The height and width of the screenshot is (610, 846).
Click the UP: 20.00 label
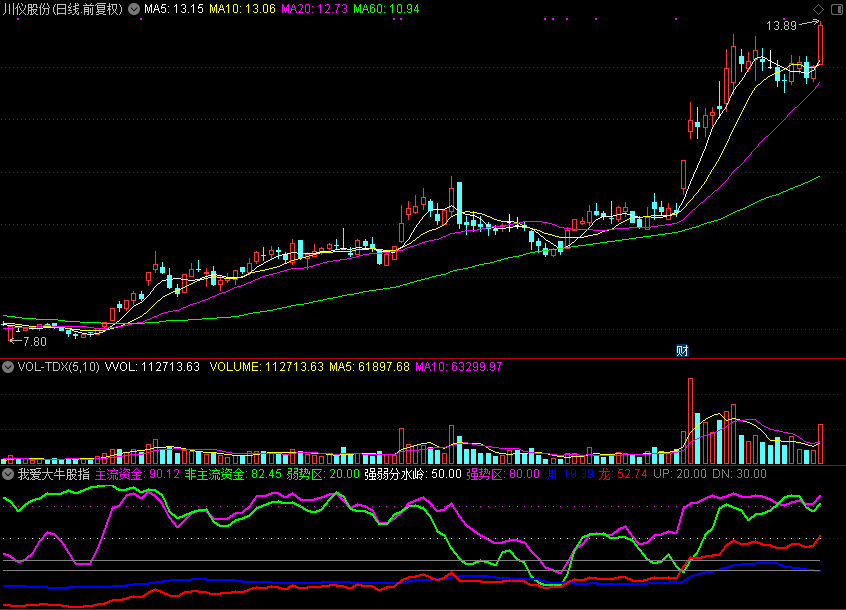[x=680, y=475]
